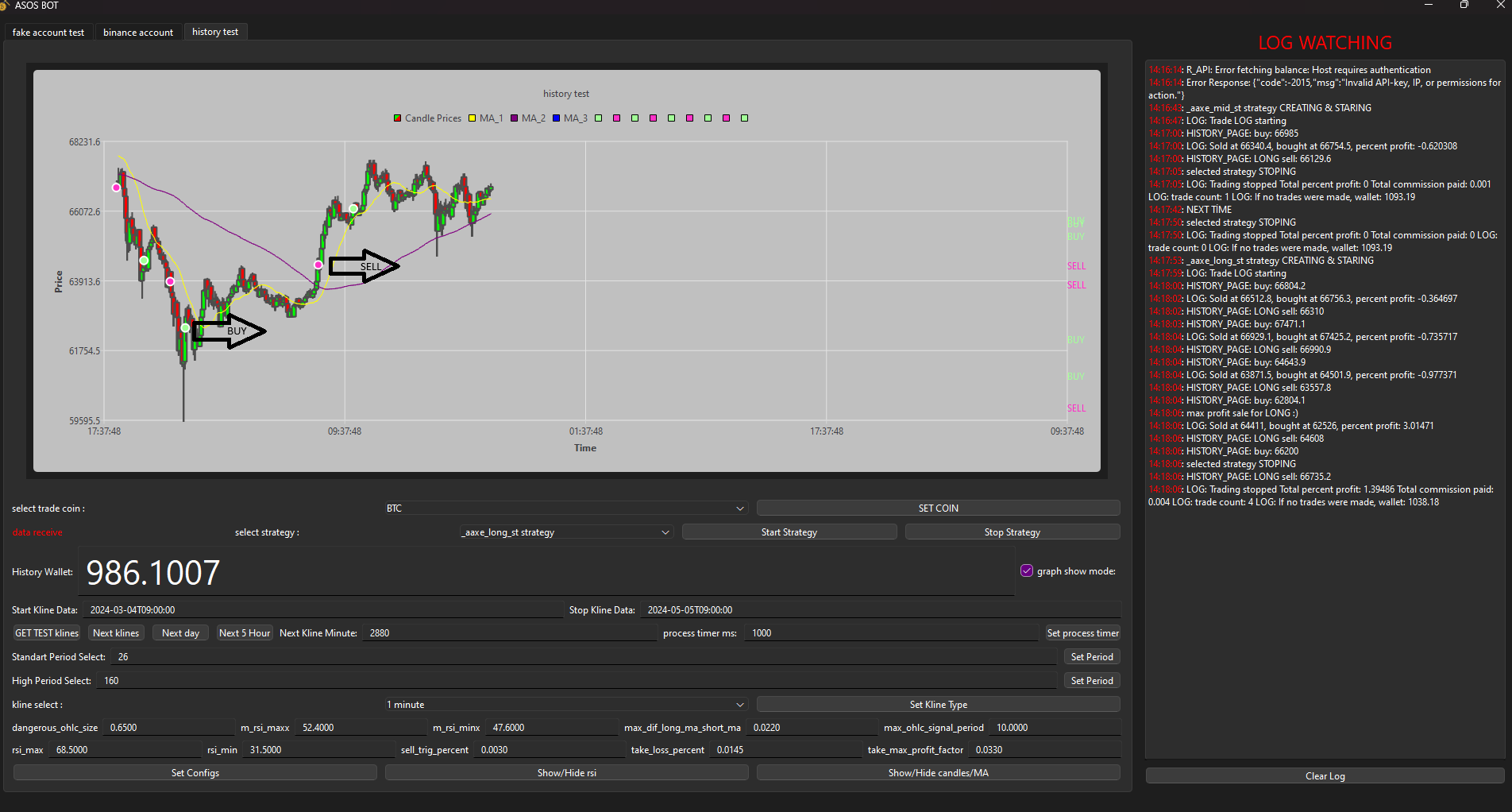The height and width of the screenshot is (812, 1512).
Task: Open the select trade coin BTC dropdown
Action: pyautogui.click(x=565, y=508)
